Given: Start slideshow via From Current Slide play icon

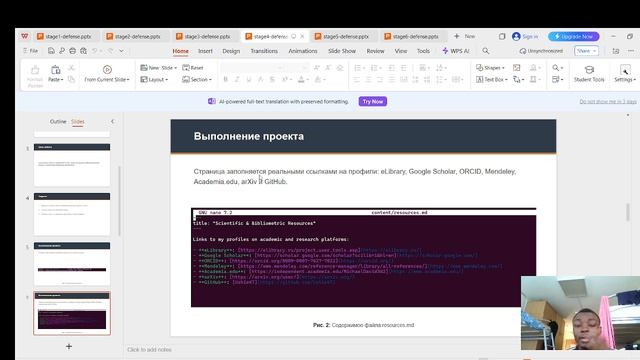Looking at the screenshot, I should tap(107, 70).
